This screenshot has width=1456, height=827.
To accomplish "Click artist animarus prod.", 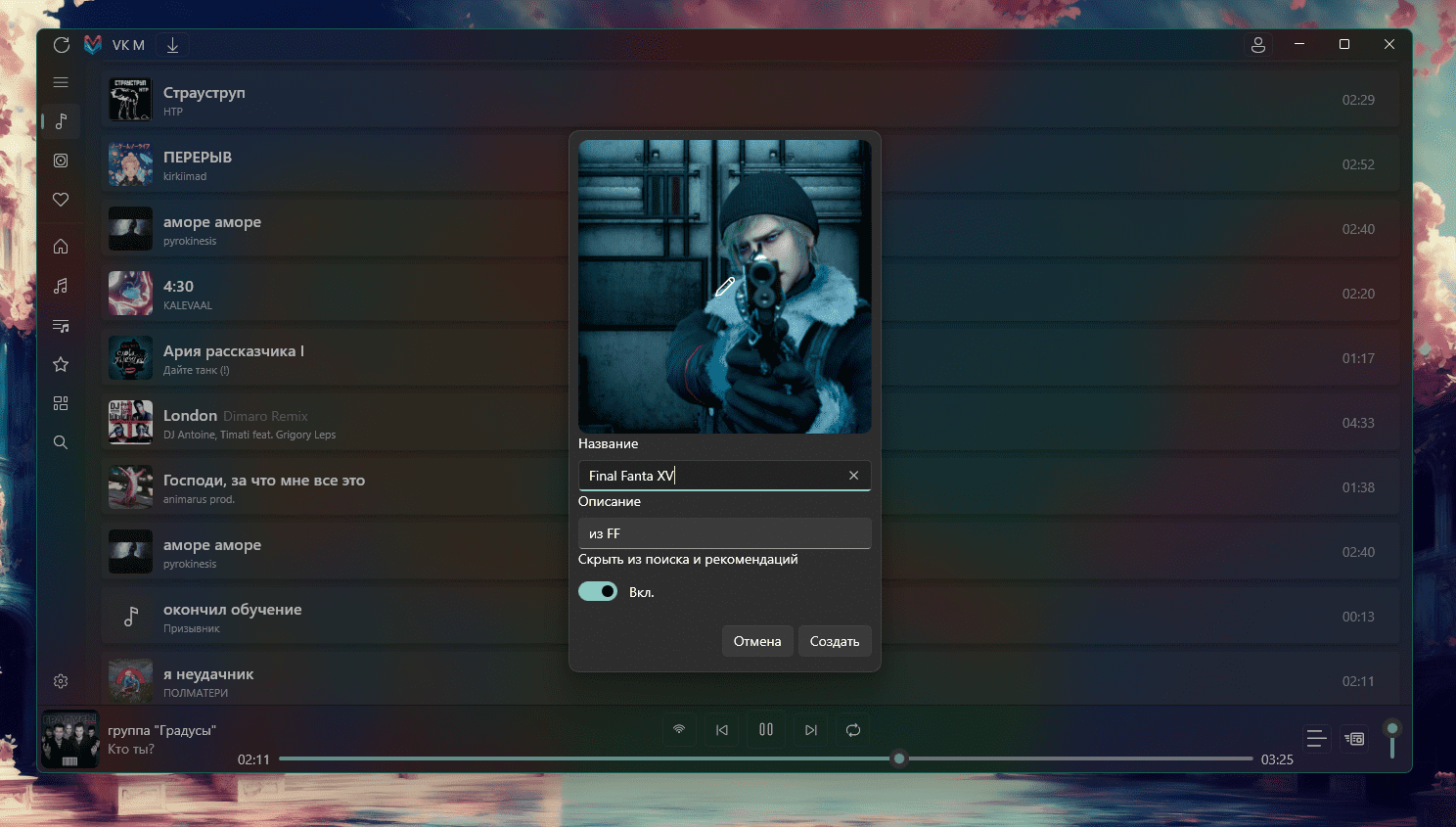I will [x=199, y=500].
